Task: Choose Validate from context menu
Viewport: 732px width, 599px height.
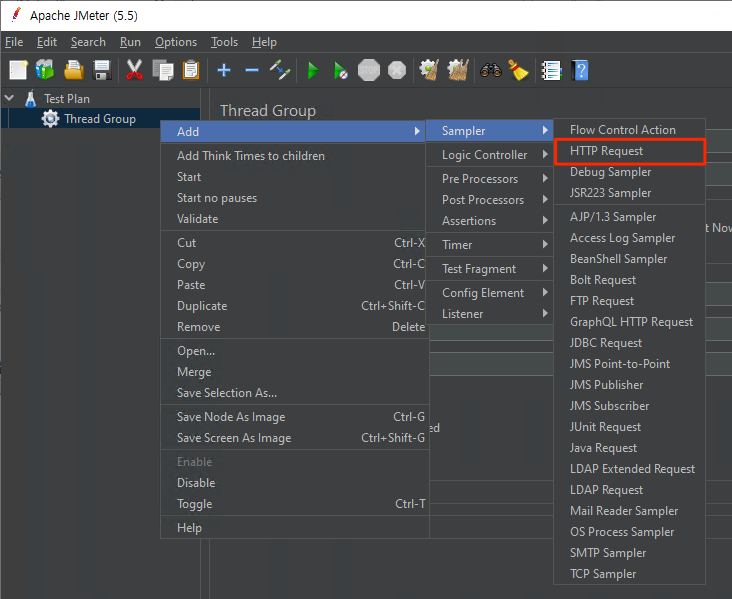Action: pos(295,218)
